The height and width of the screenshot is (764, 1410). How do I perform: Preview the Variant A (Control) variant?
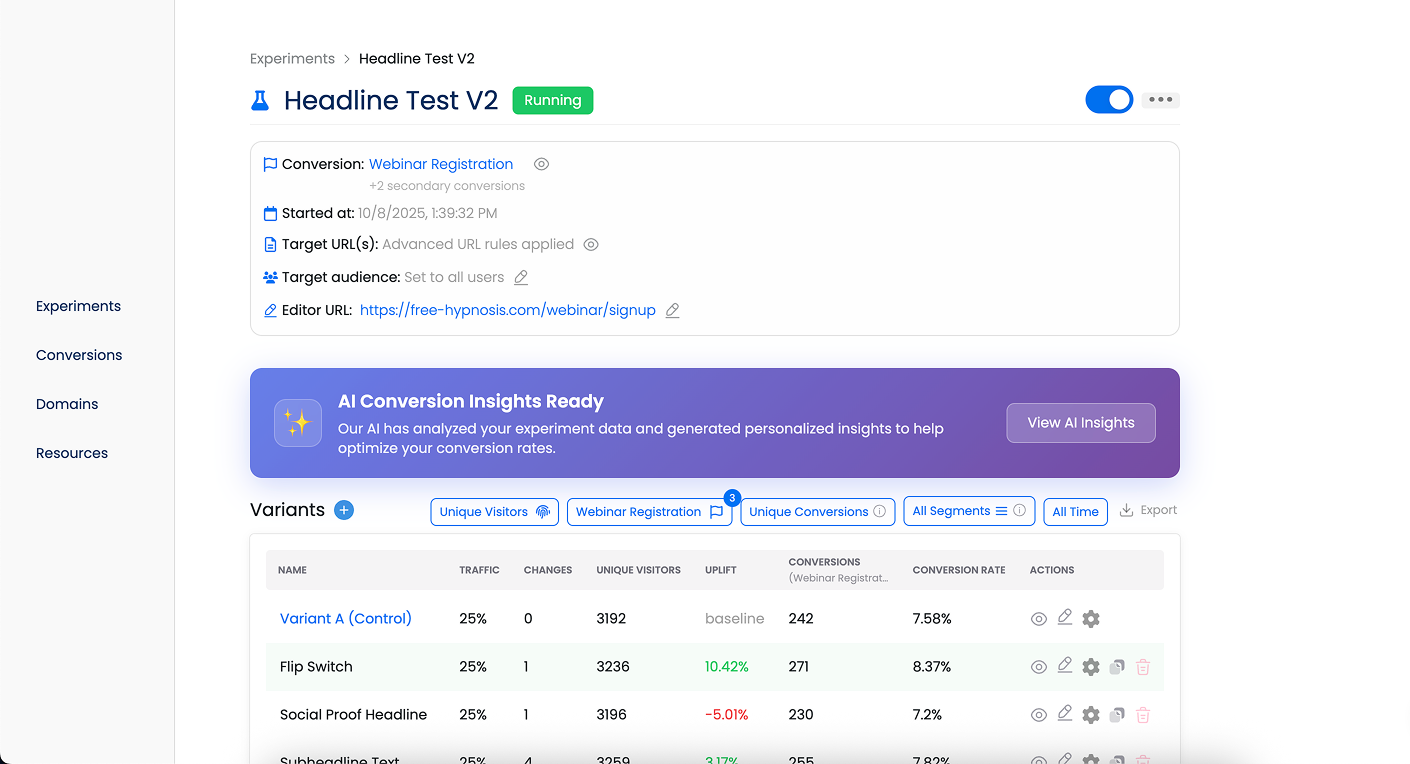click(x=1038, y=618)
